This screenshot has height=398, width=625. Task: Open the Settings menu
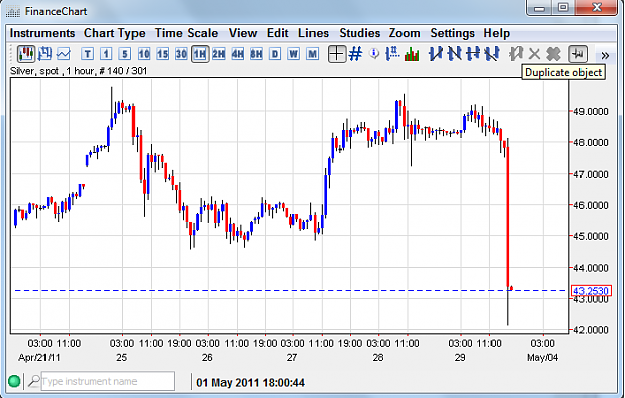tap(452, 33)
